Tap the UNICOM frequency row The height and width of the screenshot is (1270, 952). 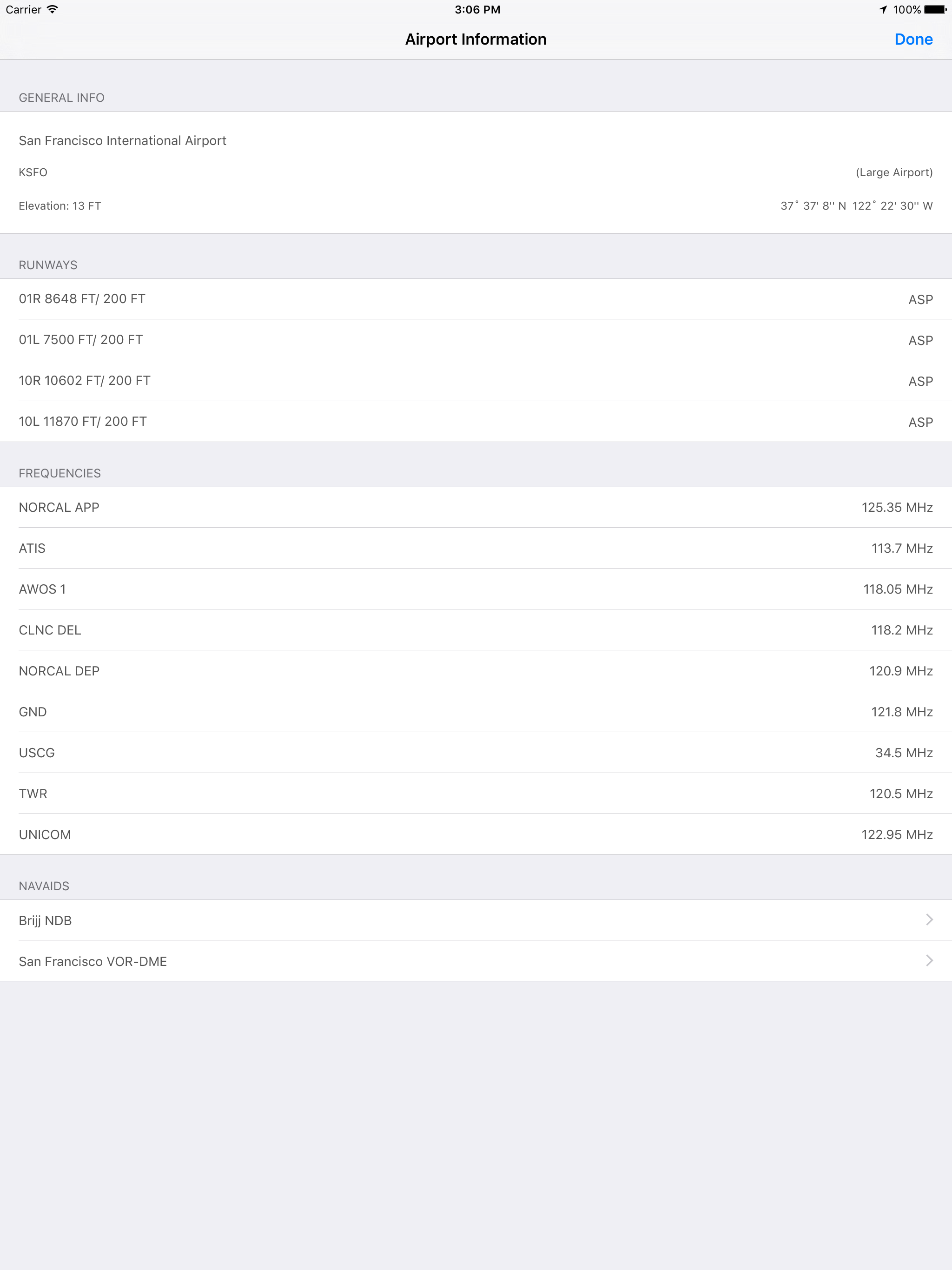point(476,834)
